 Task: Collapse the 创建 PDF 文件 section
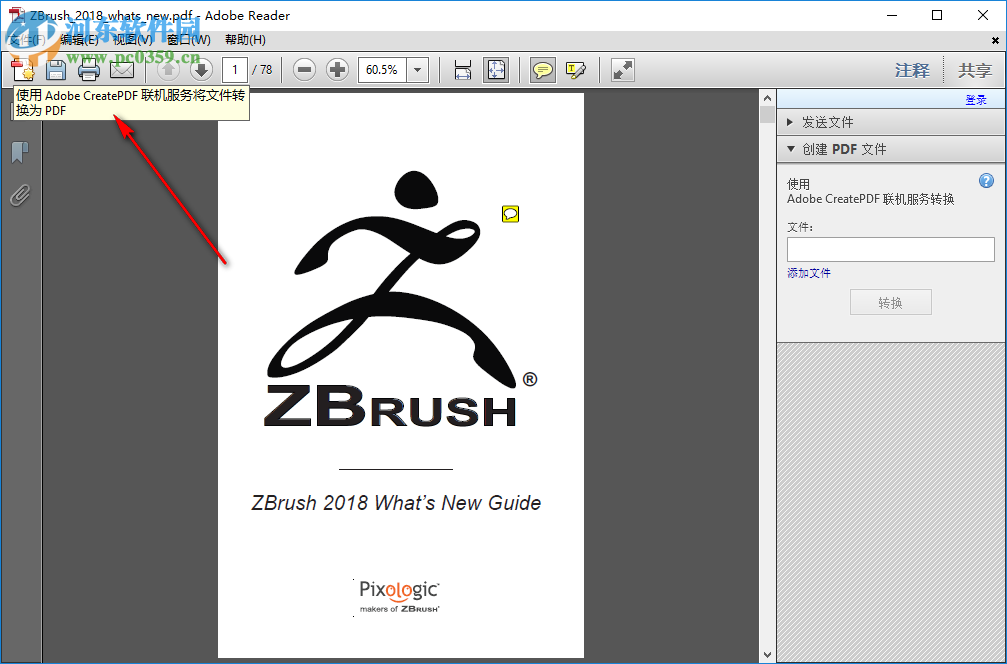pos(891,149)
